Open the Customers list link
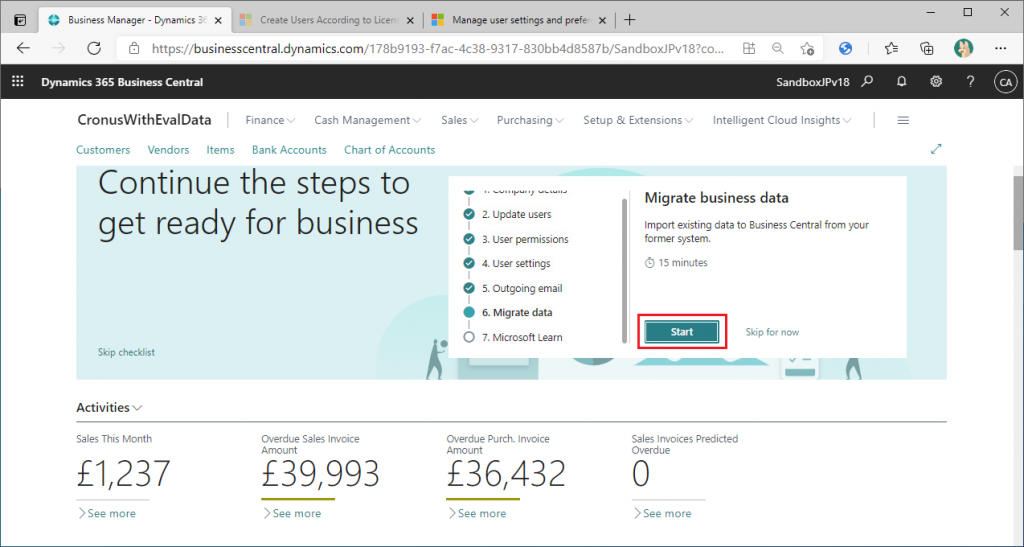Image resolution: width=1024 pixels, height=547 pixels. coord(103,149)
